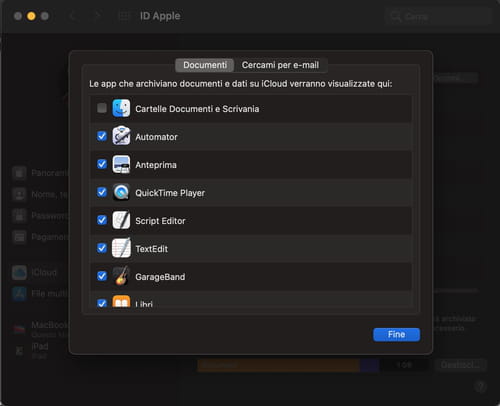
Task: Toggle the Libri checkbox
Action: (102, 303)
